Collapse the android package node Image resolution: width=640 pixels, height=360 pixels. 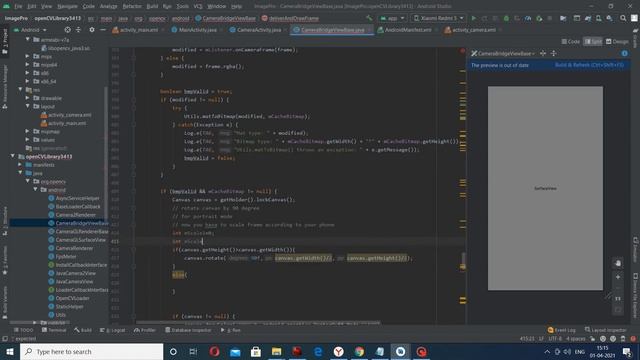(36, 190)
